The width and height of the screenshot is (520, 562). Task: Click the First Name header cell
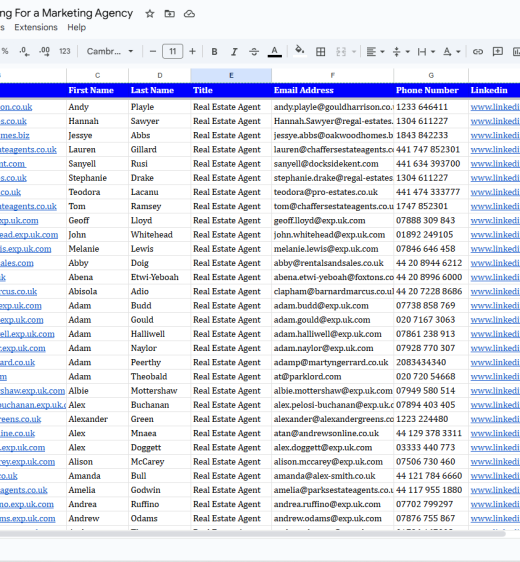tap(97, 90)
